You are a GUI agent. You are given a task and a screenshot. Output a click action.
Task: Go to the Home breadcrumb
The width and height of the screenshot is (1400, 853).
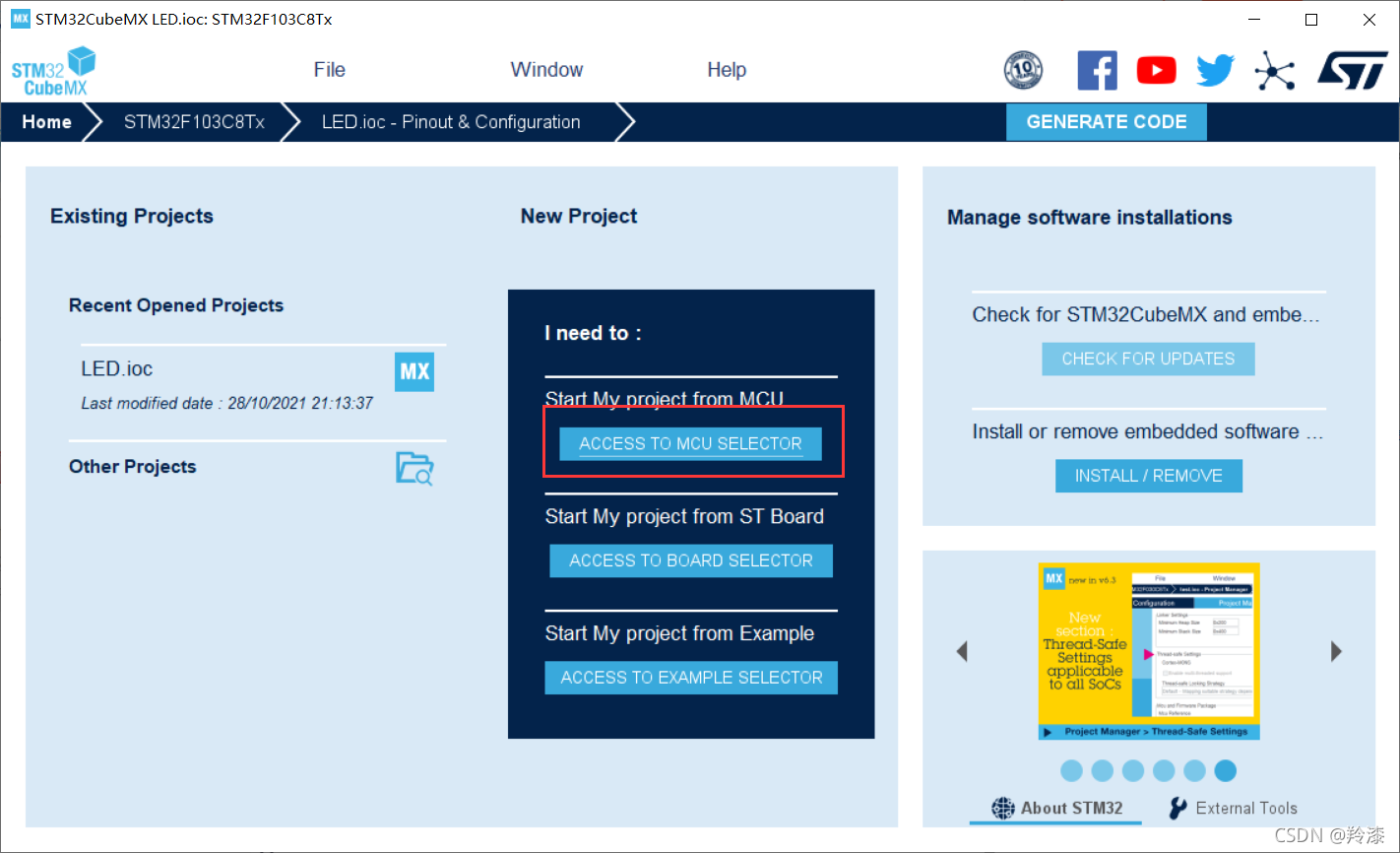47,122
